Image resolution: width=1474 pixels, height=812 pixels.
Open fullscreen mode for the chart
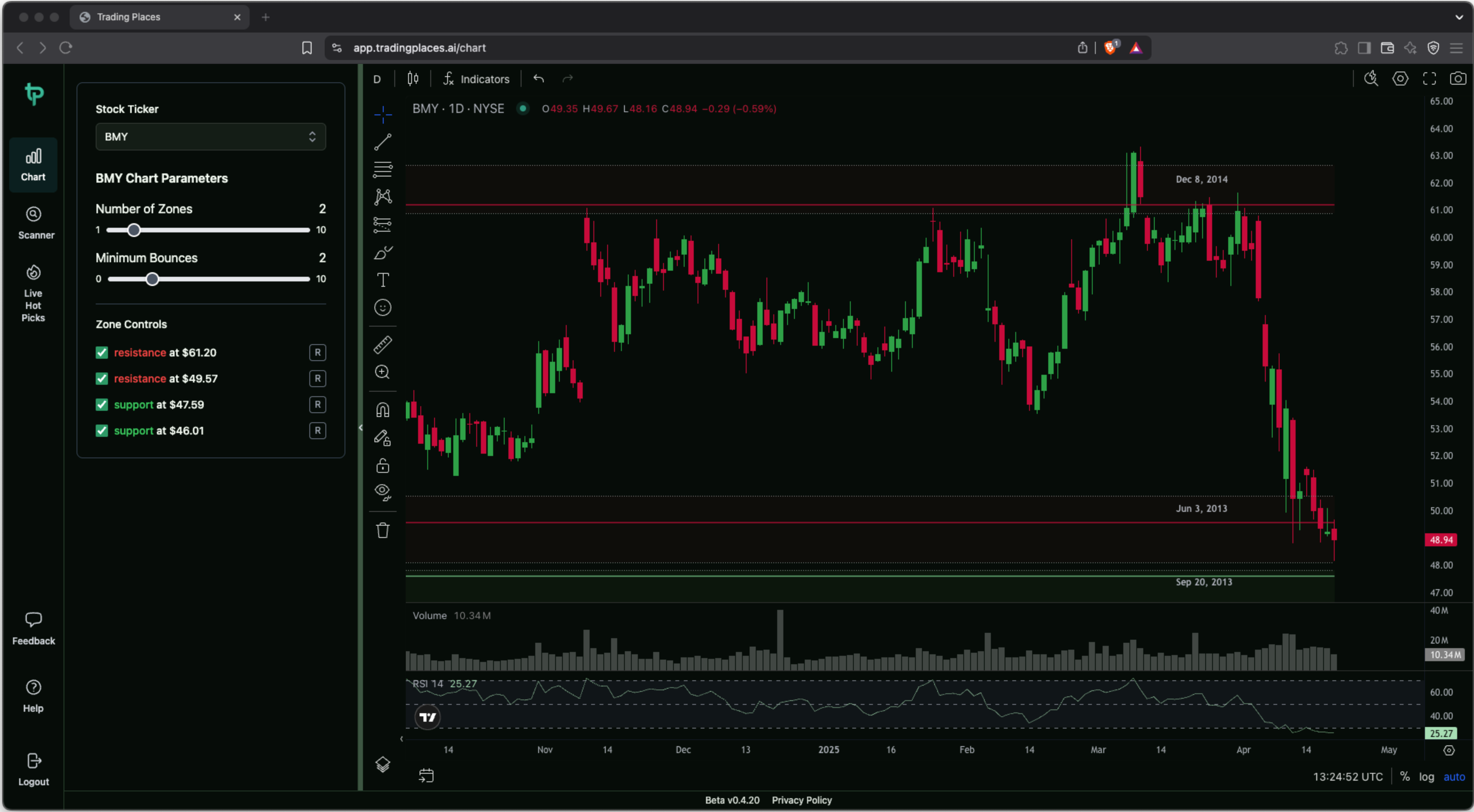pos(1429,78)
